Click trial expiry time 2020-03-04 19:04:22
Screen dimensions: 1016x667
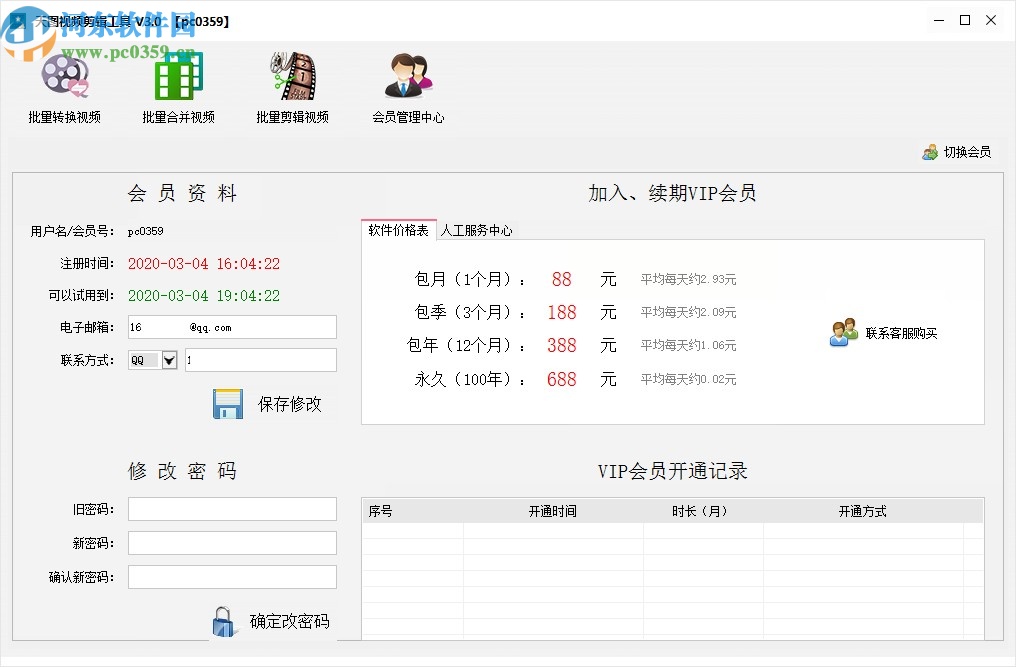click(204, 296)
